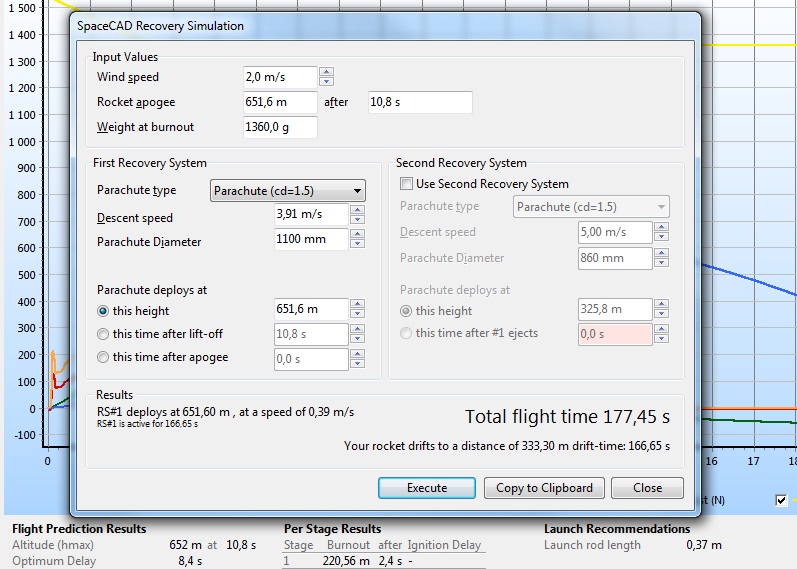Viewport: 797px width, 569px height.
Task: Click Optimum Delay value 8,4 s
Action: [x=190, y=561]
